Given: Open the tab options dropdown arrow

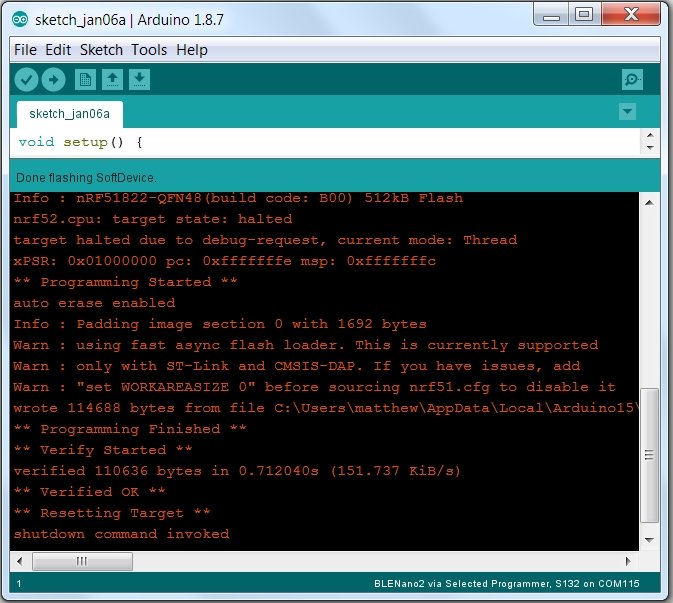Looking at the screenshot, I should [x=628, y=112].
